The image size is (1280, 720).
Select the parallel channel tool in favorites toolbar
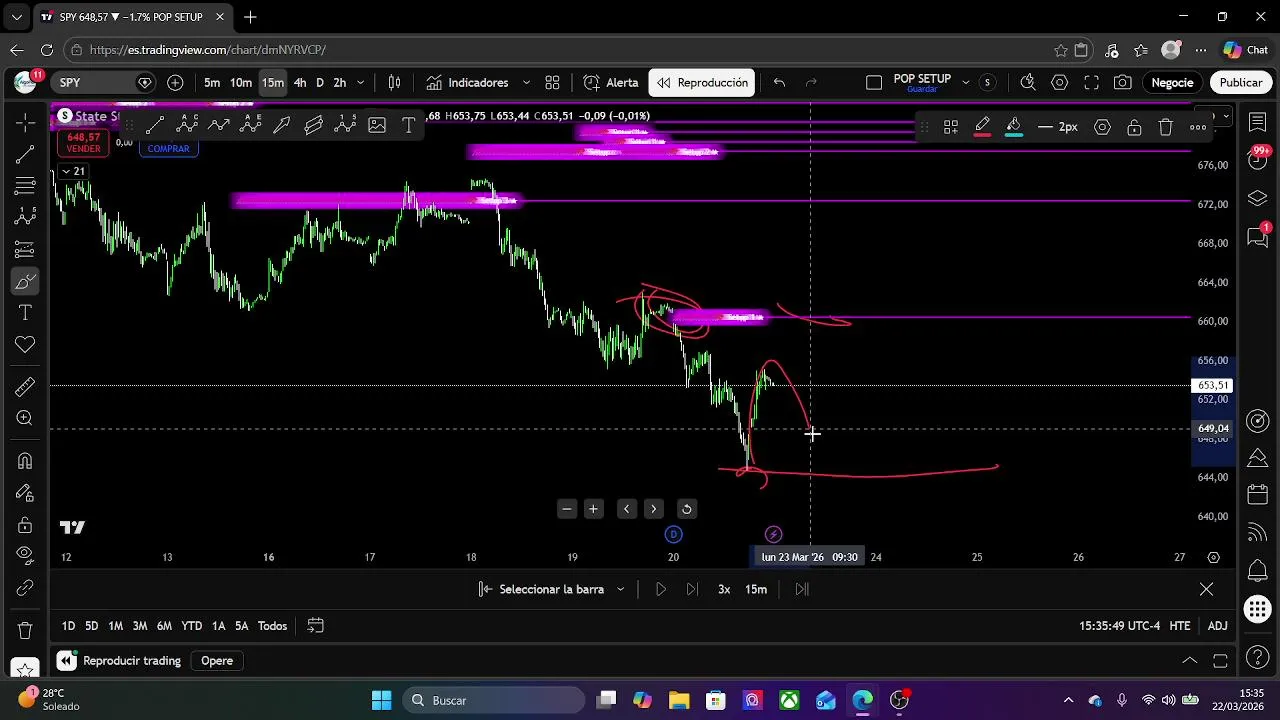(x=314, y=125)
